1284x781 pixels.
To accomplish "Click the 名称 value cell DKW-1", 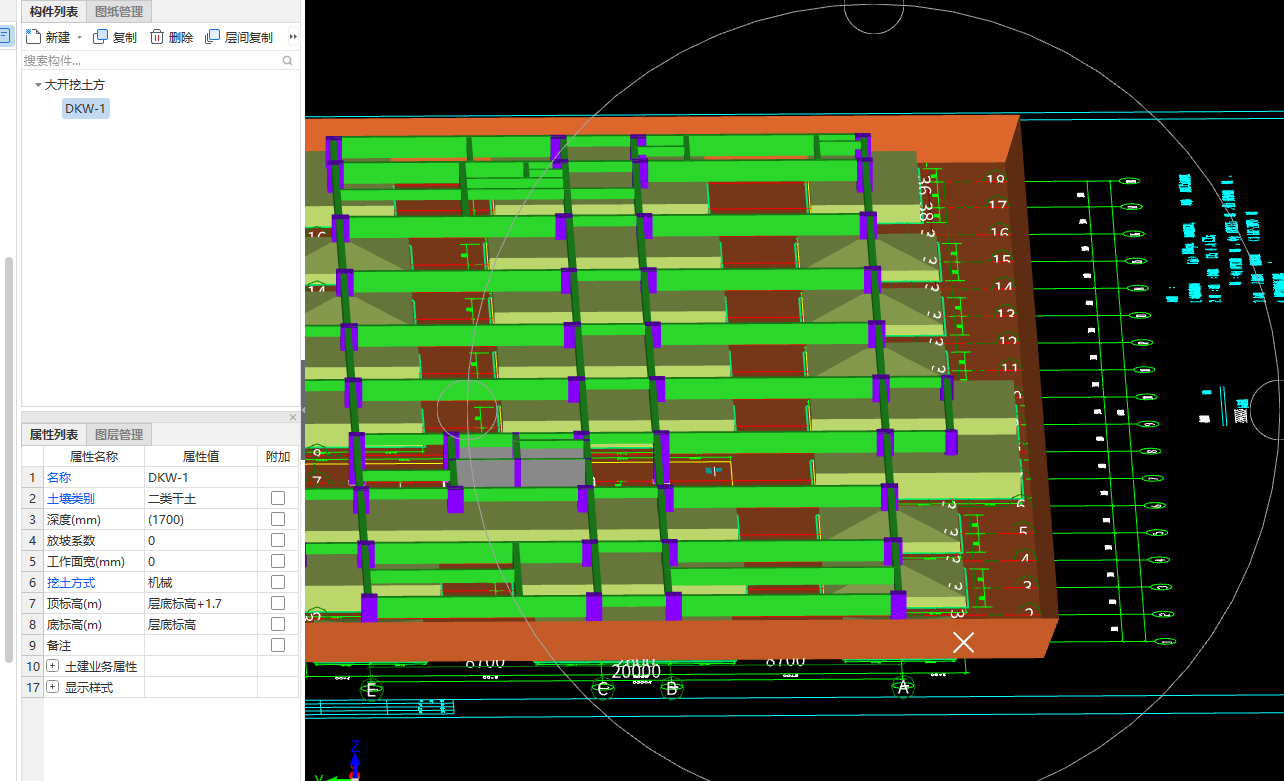I will pyautogui.click(x=201, y=478).
